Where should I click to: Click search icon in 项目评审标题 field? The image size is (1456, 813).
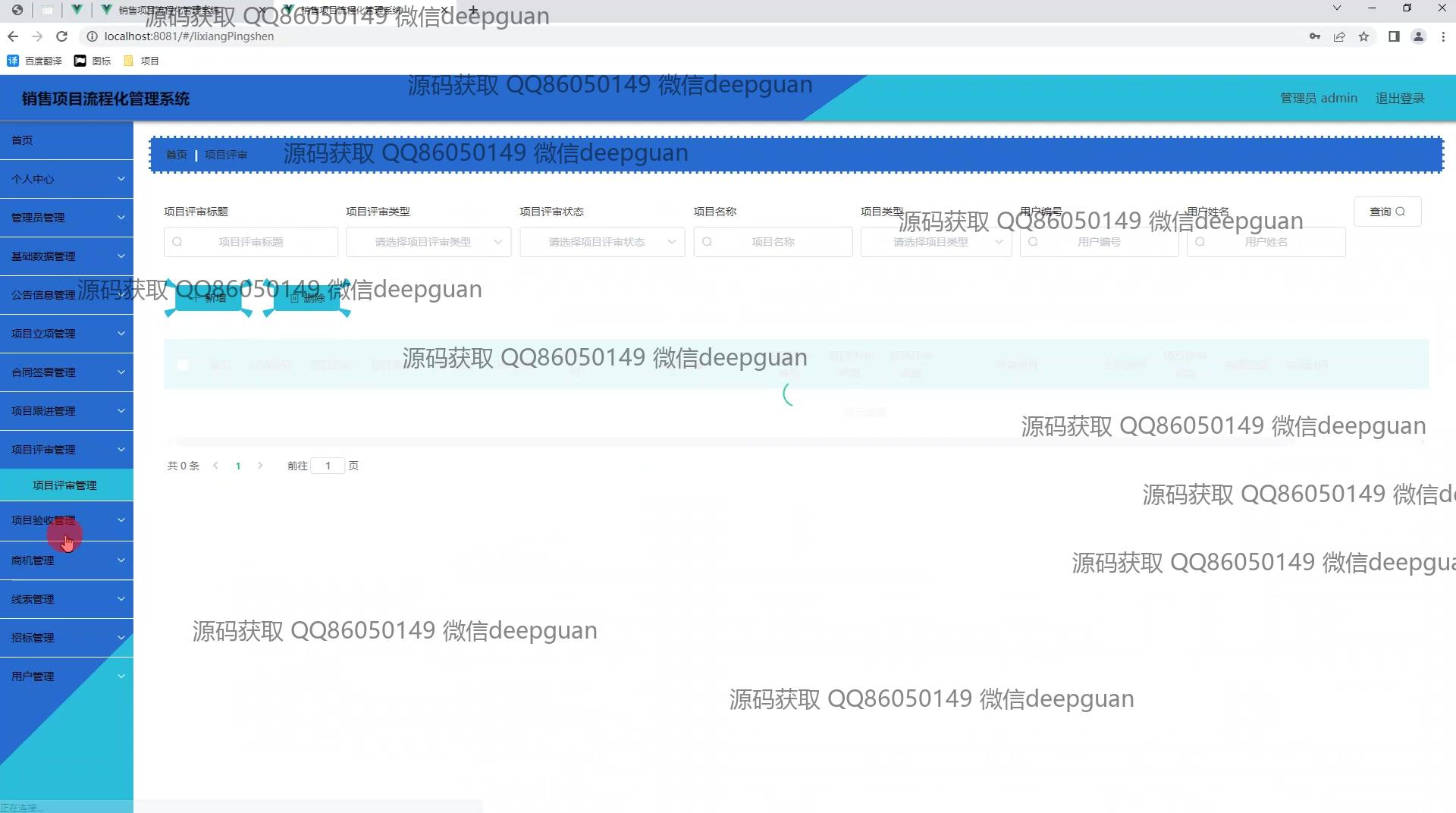point(177,242)
